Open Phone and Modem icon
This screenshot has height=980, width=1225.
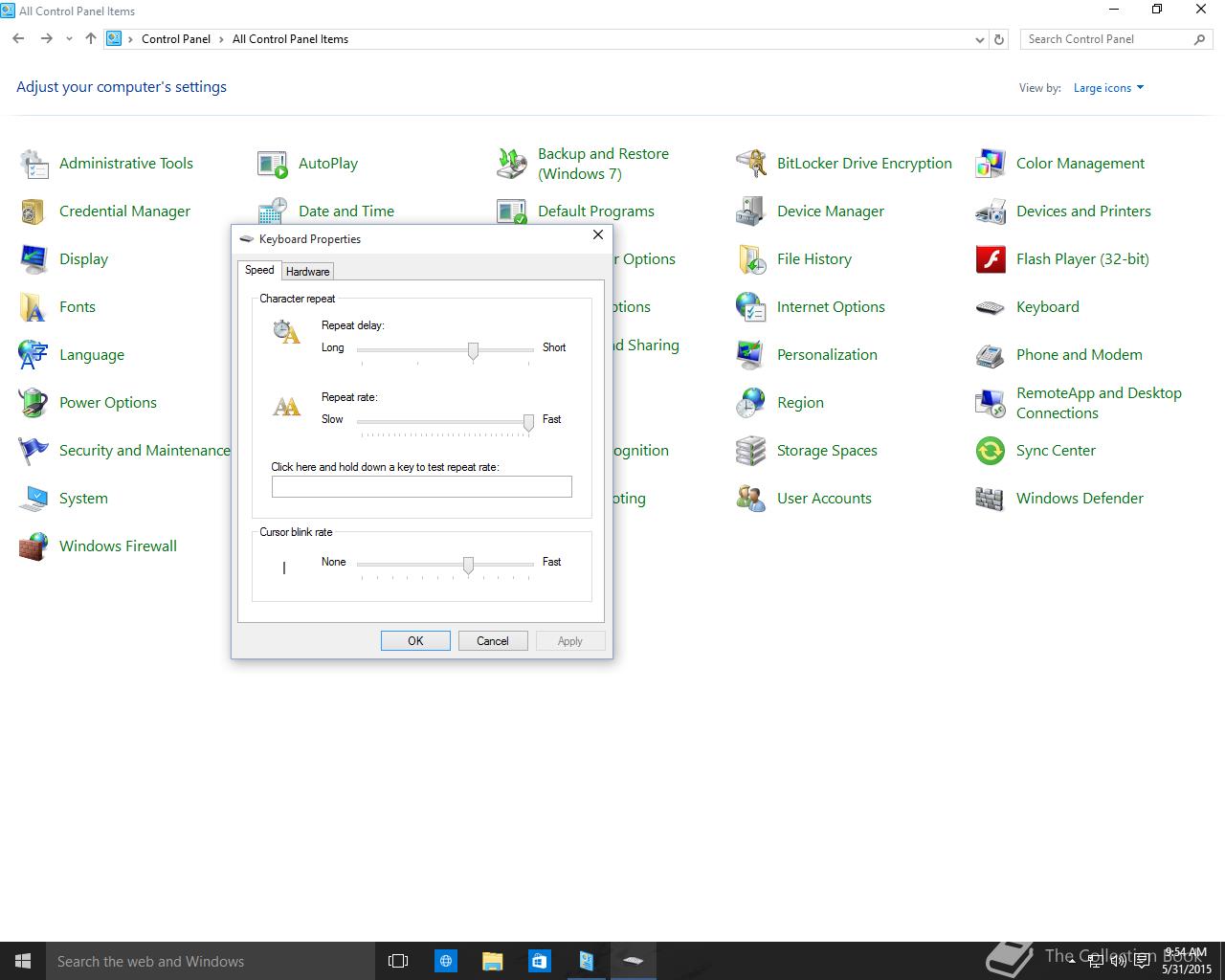[x=991, y=355]
